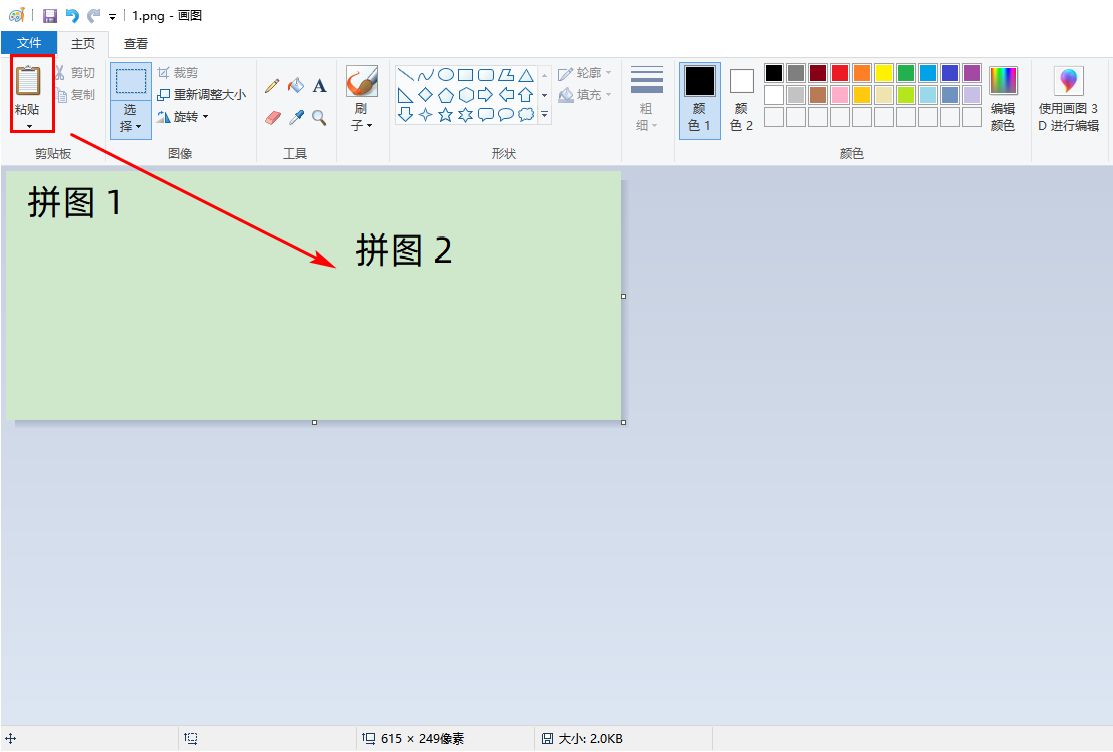This screenshot has height=752, width=1113.
Task: Select the Oval shape
Action: click(x=446, y=75)
